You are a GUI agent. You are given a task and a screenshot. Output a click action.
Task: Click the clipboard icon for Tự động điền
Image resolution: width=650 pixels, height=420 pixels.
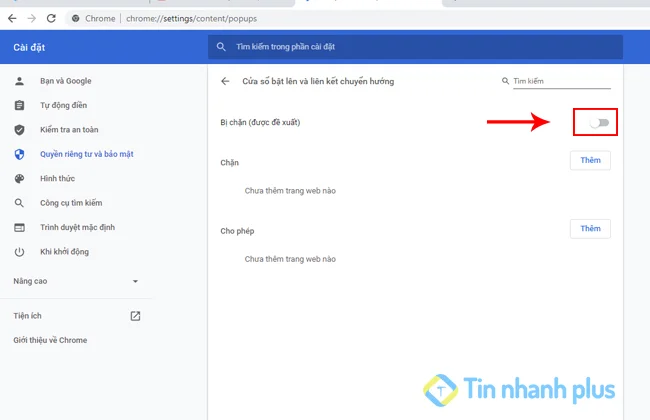(x=19, y=105)
